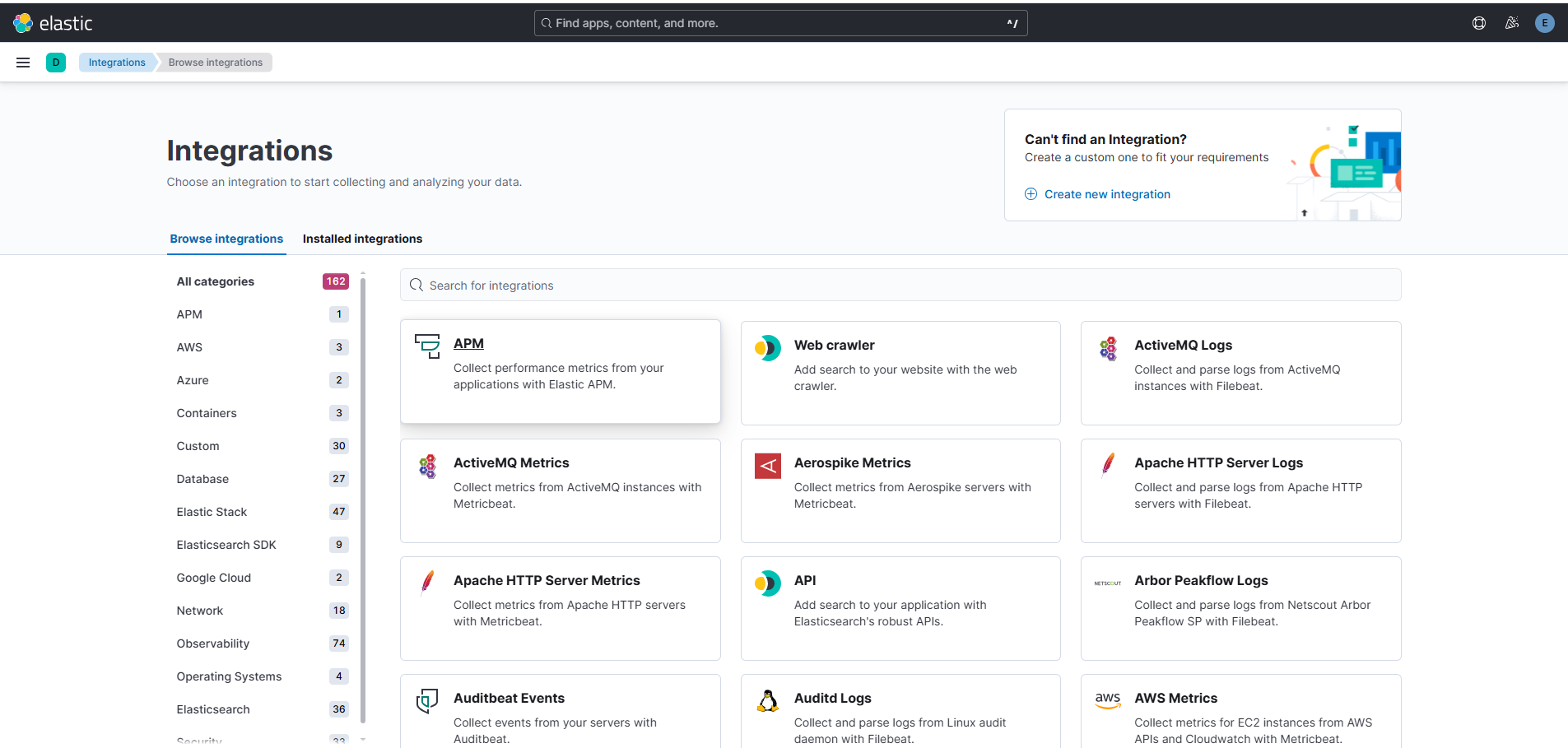This screenshot has height=748, width=1568.
Task: Switch to the Installed integrations tab
Action: point(362,239)
